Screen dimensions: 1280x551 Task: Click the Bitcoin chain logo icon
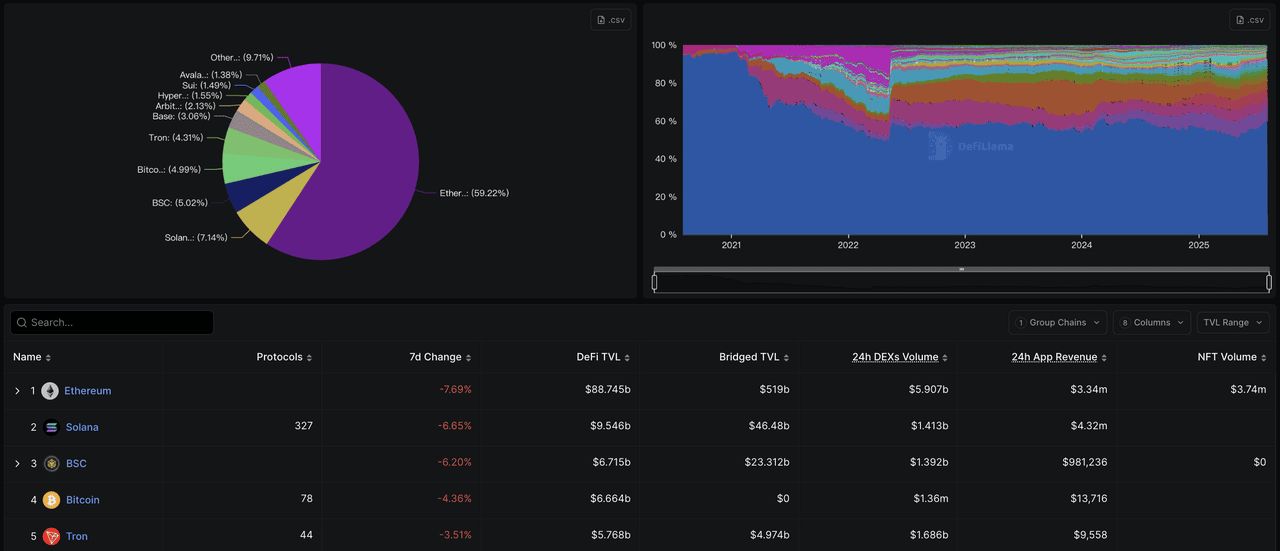click(51, 500)
